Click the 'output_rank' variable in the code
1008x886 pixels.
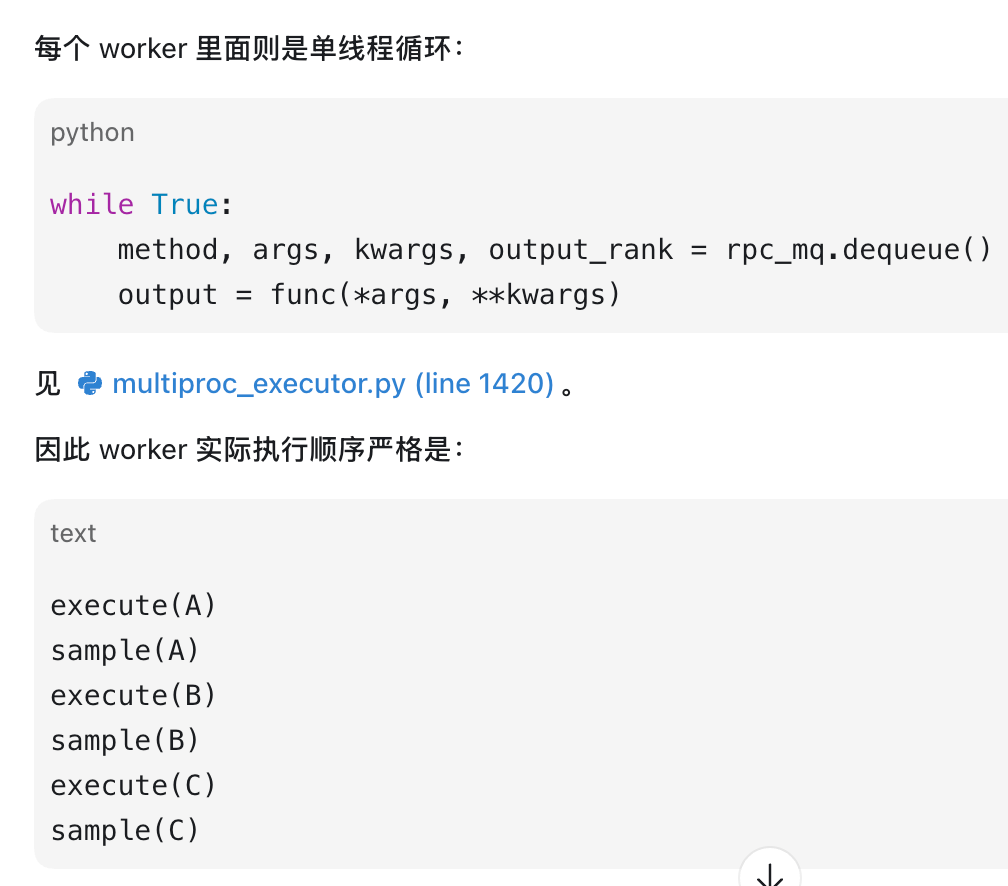[x=580, y=249]
